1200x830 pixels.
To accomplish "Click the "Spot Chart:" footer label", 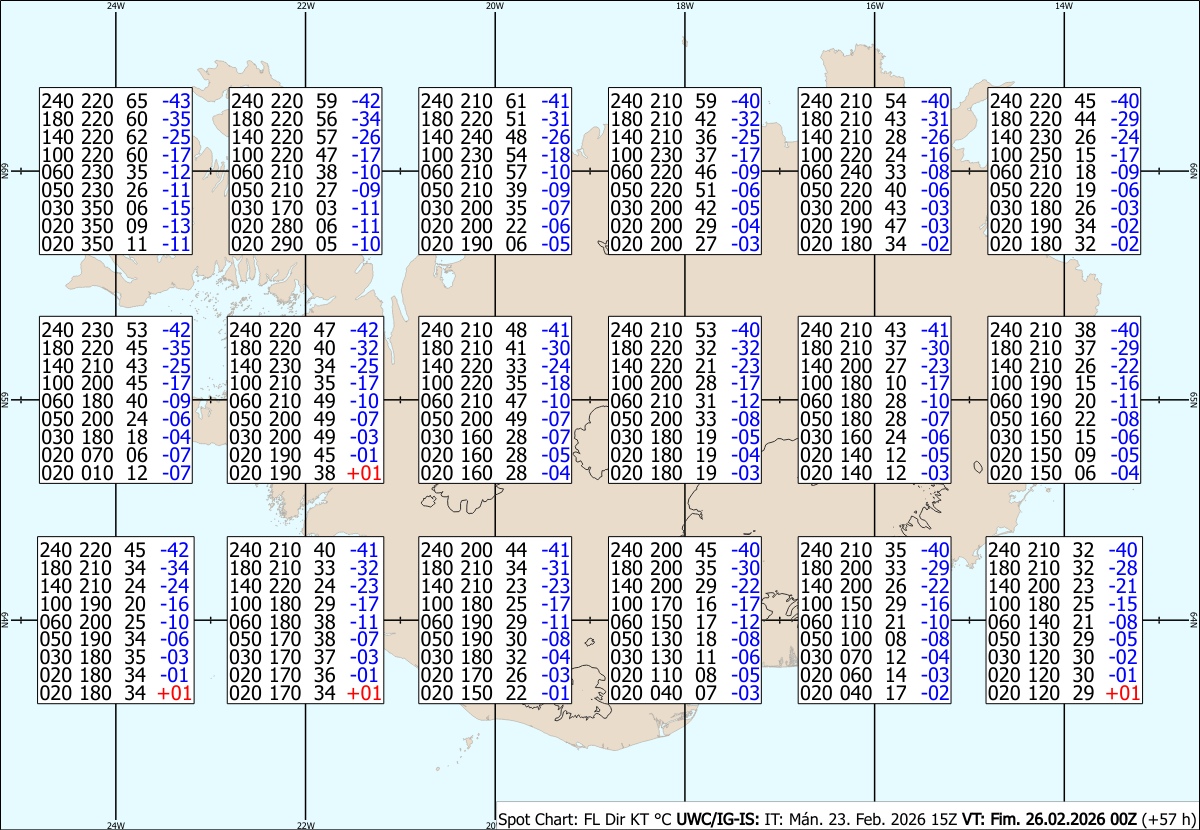I will 537,818.
